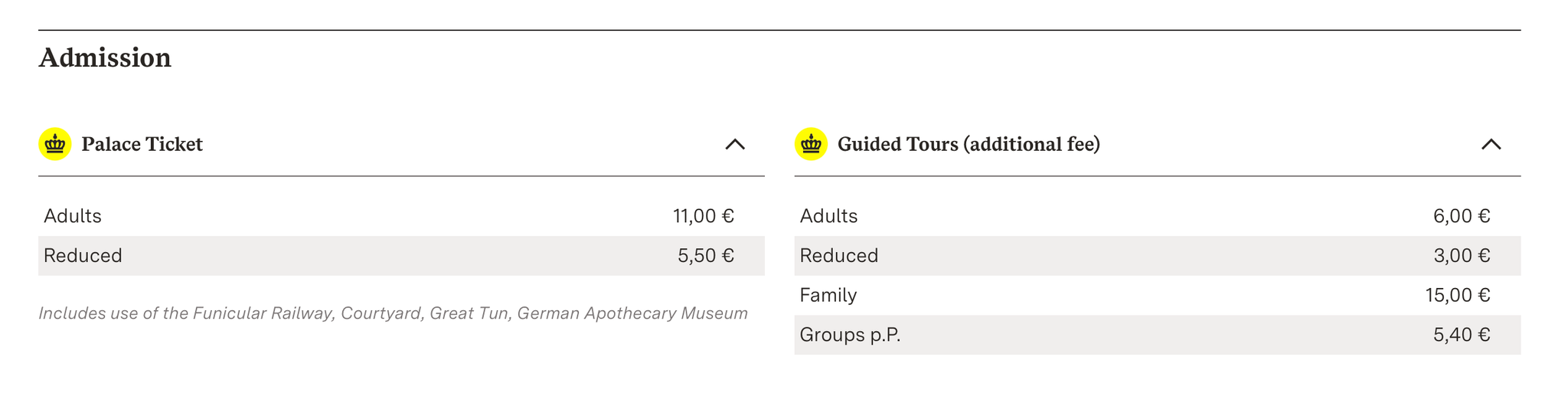This screenshot has width=1568, height=393.
Task: Select the 6,00 € guided tour price
Action: pos(1462,216)
